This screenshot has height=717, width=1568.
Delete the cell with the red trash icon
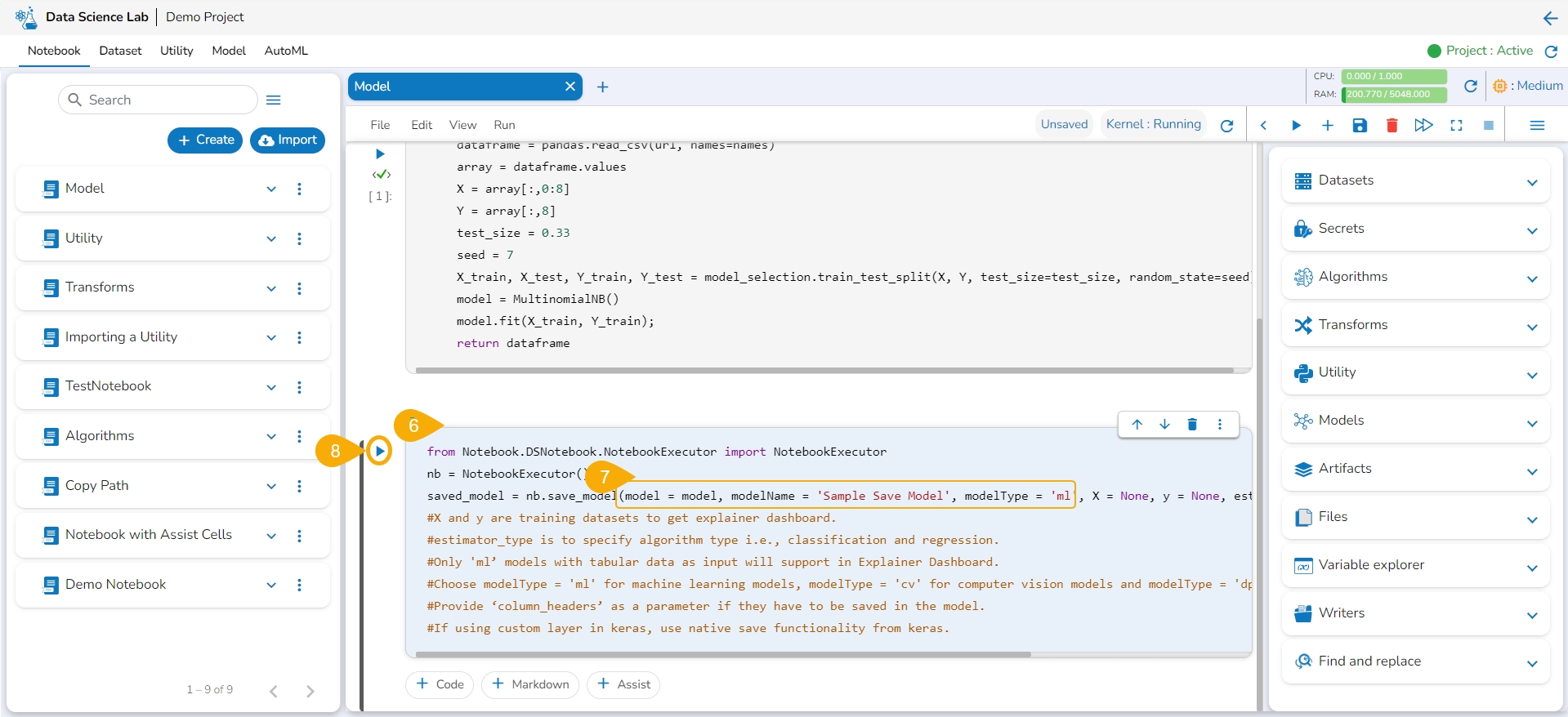[x=1392, y=125]
